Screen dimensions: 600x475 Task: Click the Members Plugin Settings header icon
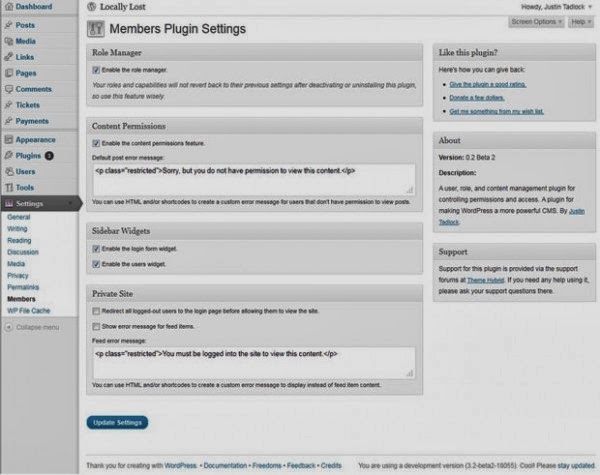96,29
